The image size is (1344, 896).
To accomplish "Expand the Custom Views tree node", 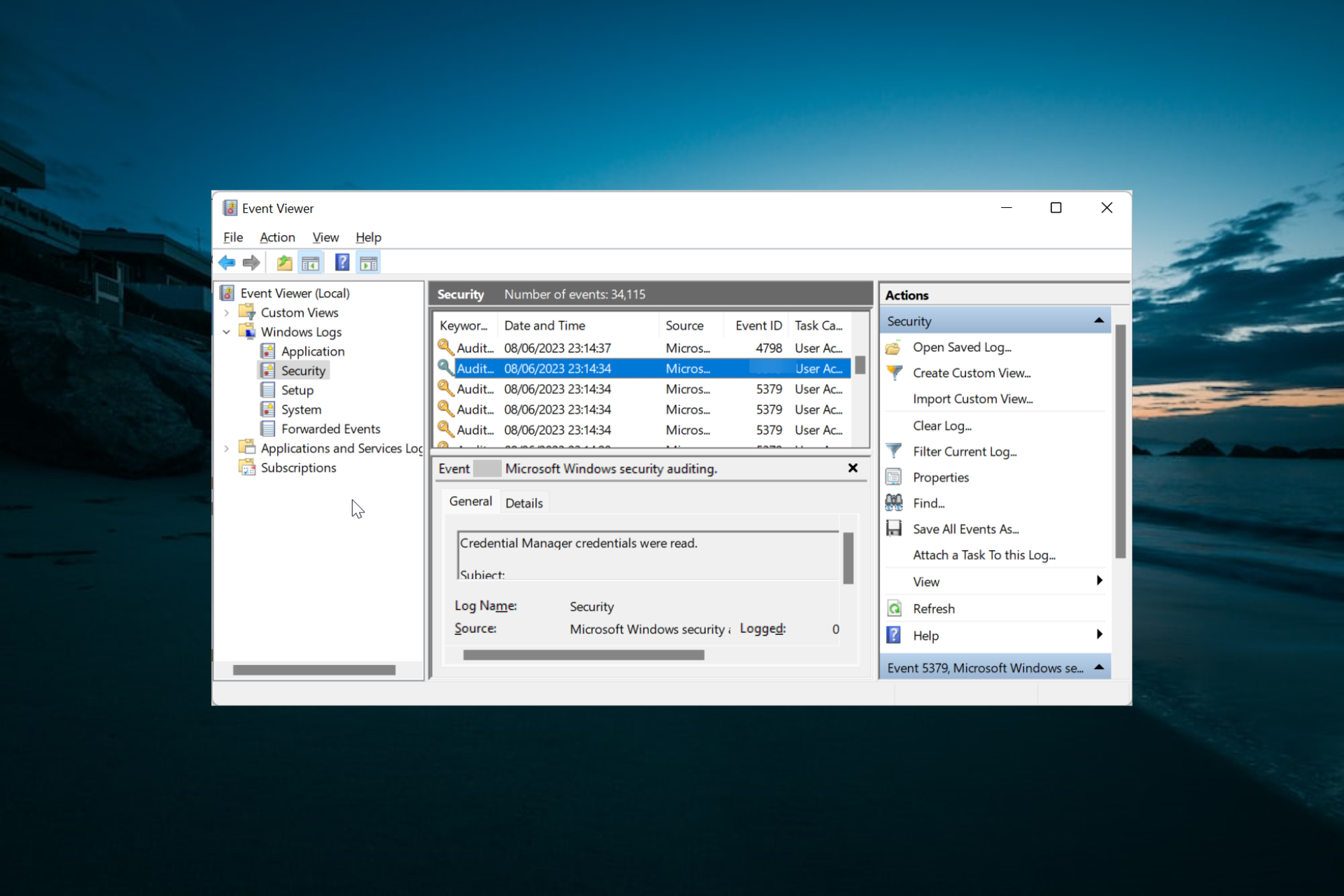I will pos(227,313).
